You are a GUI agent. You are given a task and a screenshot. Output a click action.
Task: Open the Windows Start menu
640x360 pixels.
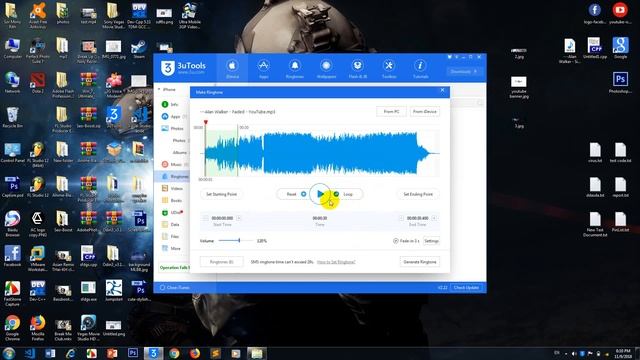[9, 353]
